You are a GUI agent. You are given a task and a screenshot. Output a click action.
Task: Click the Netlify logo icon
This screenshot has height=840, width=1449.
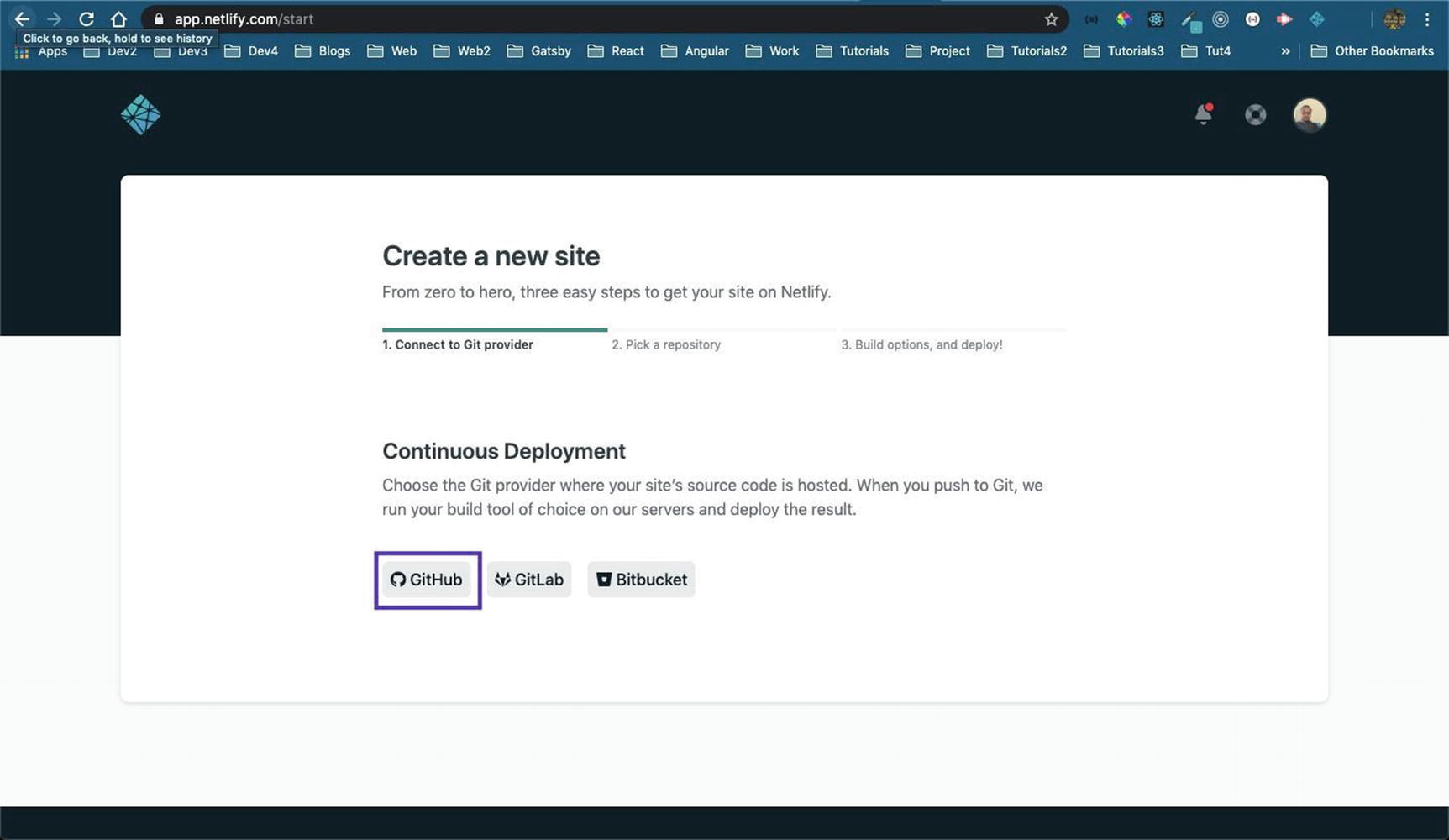tap(140, 114)
